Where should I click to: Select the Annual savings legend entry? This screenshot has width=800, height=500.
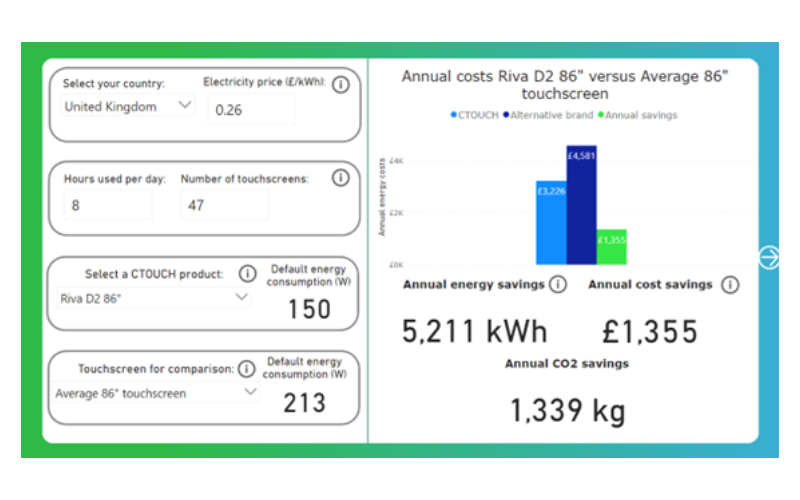[638, 115]
